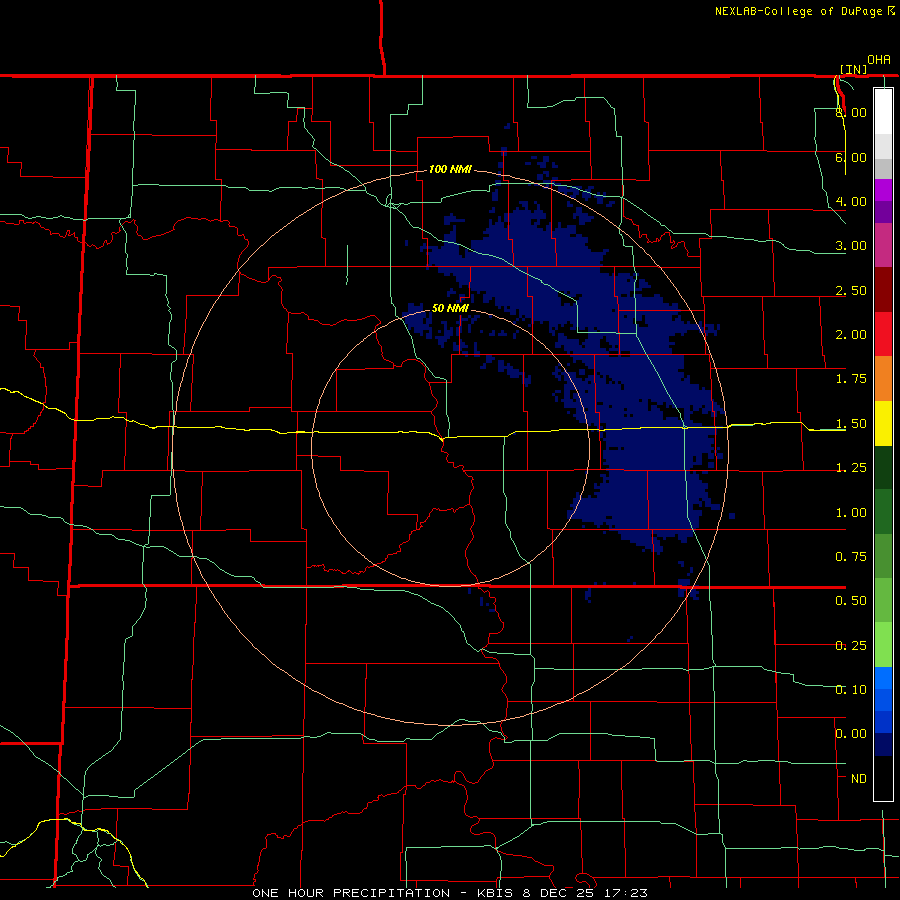Click the NEXLAB-College of DuPage label
This screenshot has width=900, height=900.
[804, 11]
